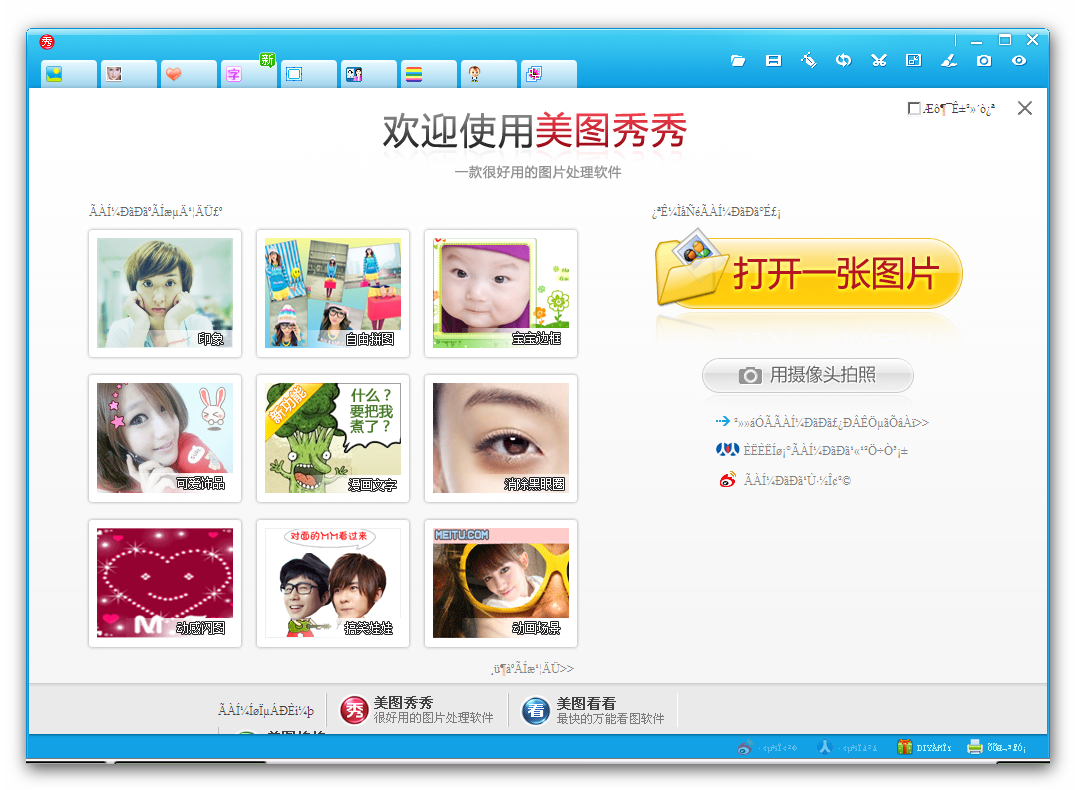The width and height of the screenshot is (1076, 790).
Task: Open 美图看看 viewer in bottom bar
Action: click(x=593, y=710)
